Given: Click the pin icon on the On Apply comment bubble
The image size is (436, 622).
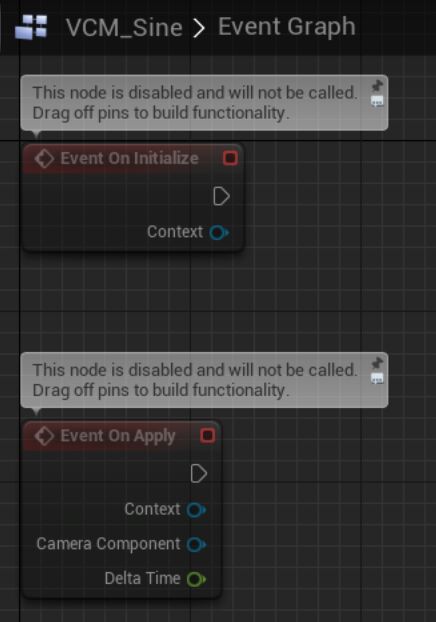Looking at the screenshot, I should pyautogui.click(x=377, y=363).
